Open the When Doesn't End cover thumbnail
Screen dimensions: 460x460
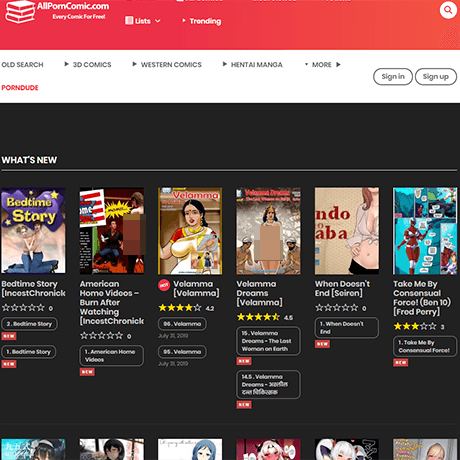347,231
